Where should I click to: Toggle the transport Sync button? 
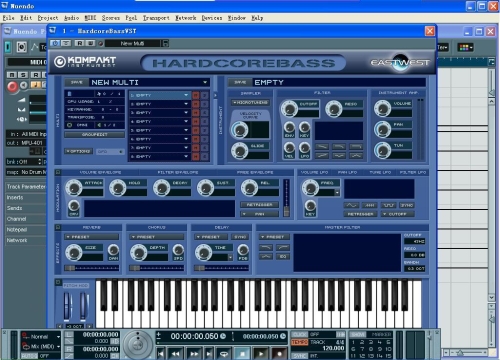coord(299,356)
